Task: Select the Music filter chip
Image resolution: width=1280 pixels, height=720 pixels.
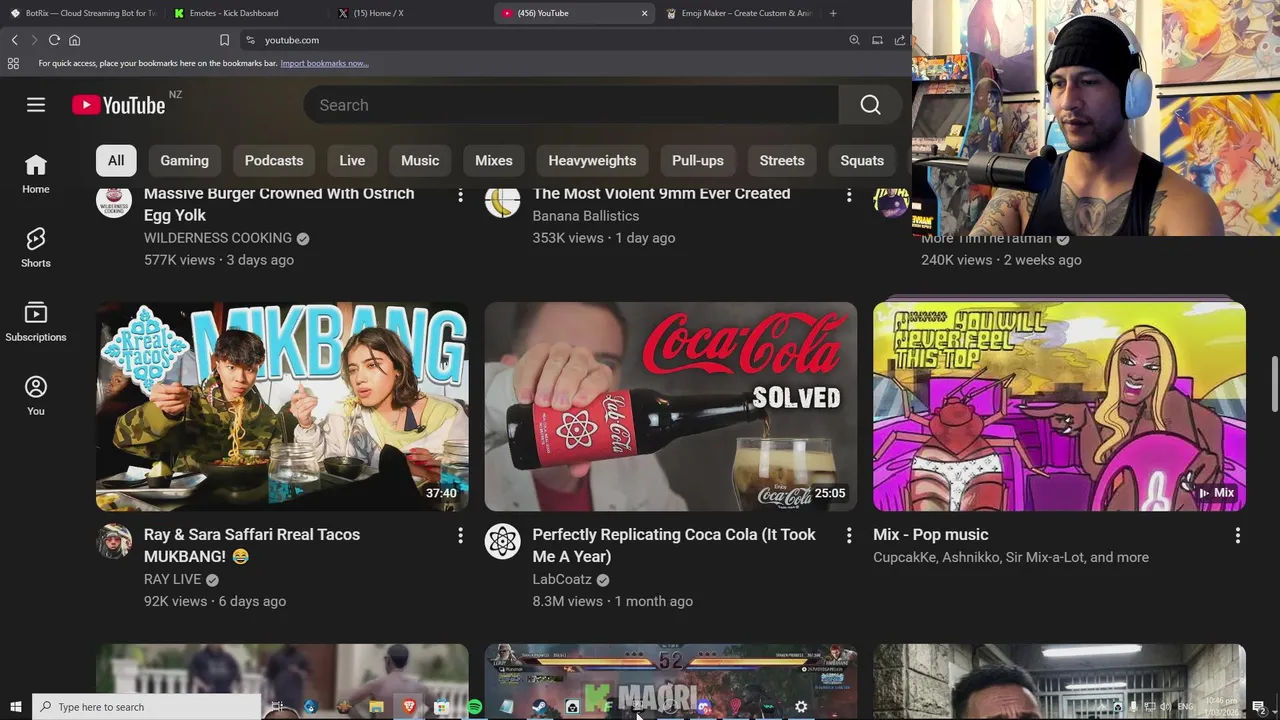Action: pos(420,160)
